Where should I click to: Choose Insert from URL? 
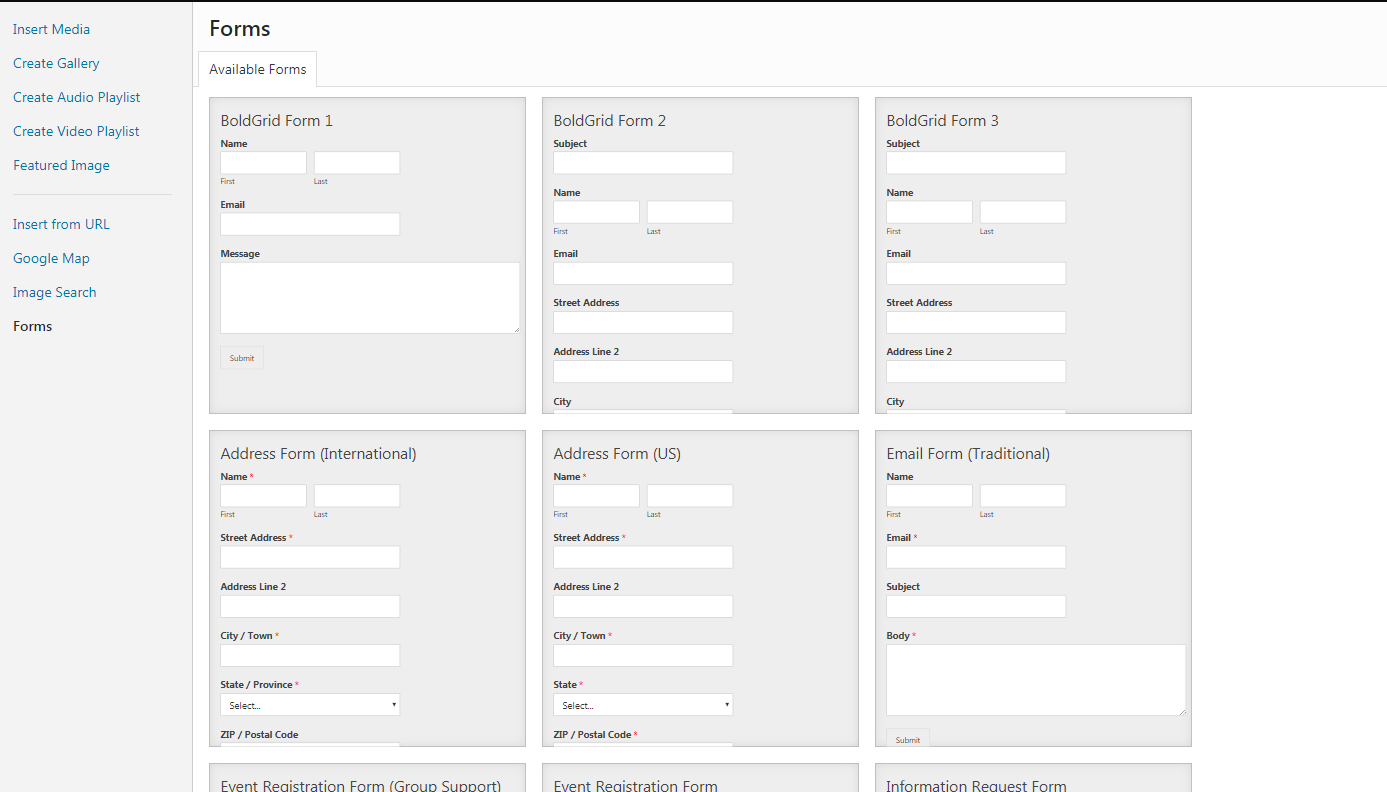(61, 224)
